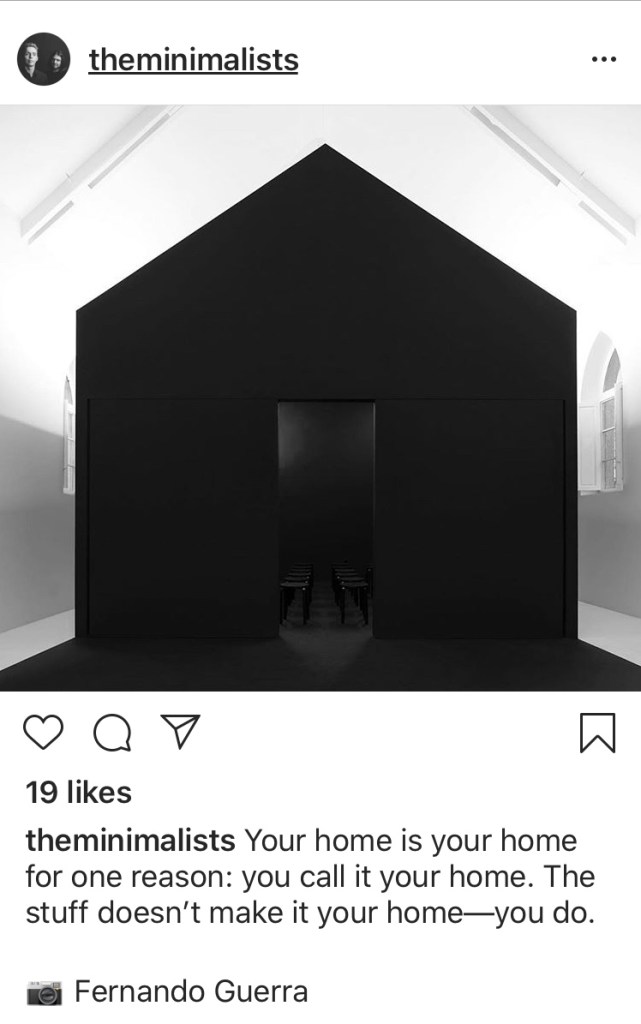Click the Fernando Guerra photo credit

[191, 991]
